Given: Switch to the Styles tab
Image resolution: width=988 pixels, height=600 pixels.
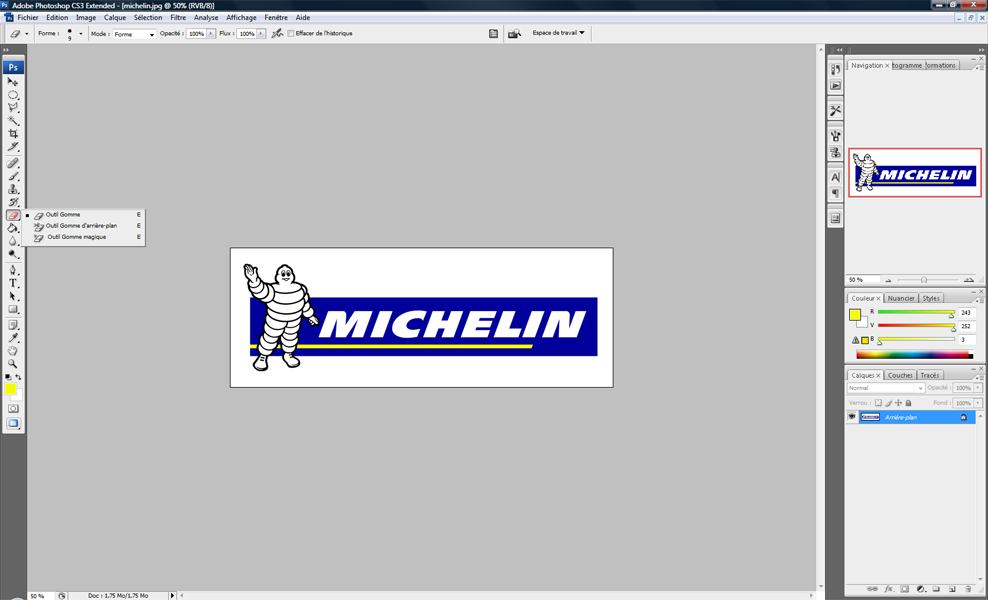Looking at the screenshot, I should (x=931, y=298).
